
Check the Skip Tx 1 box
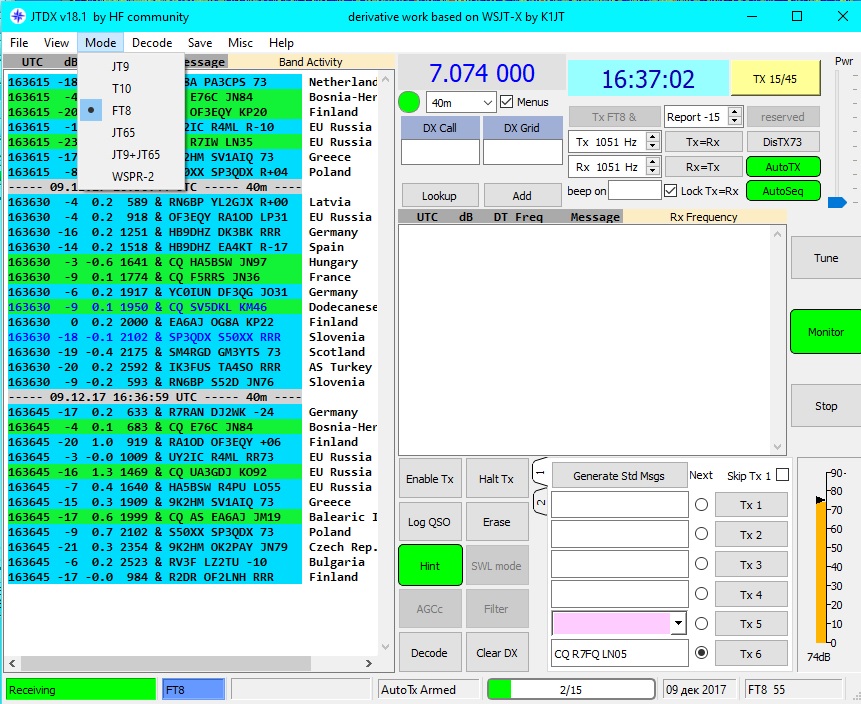pyautogui.click(x=782, y=475)
